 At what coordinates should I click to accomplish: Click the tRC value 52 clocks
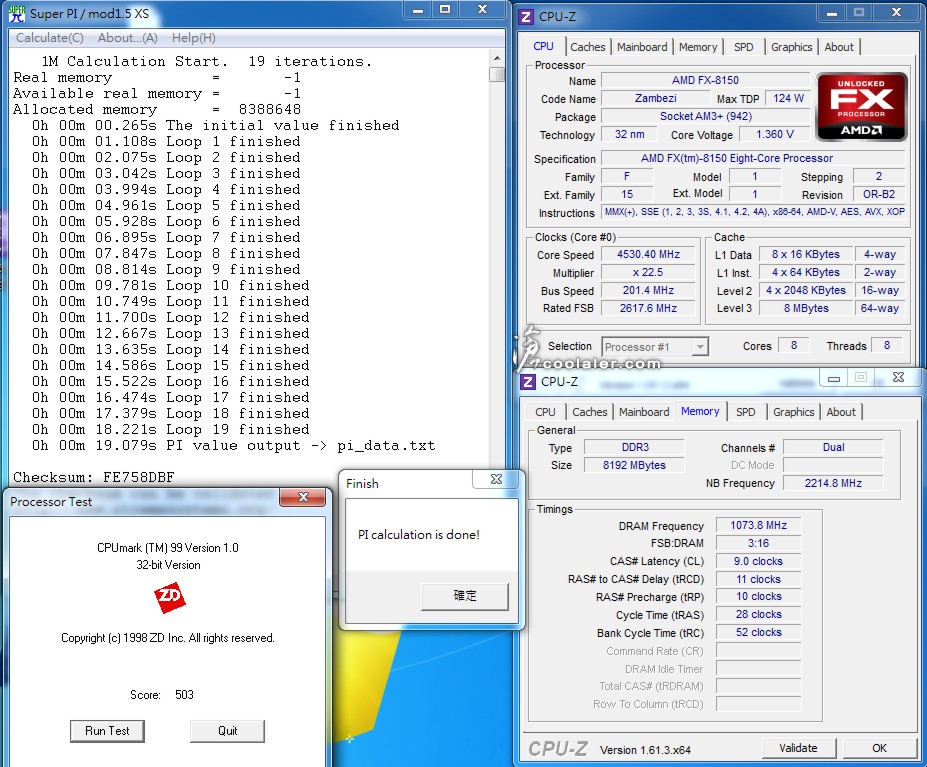(x=759, y=632)
